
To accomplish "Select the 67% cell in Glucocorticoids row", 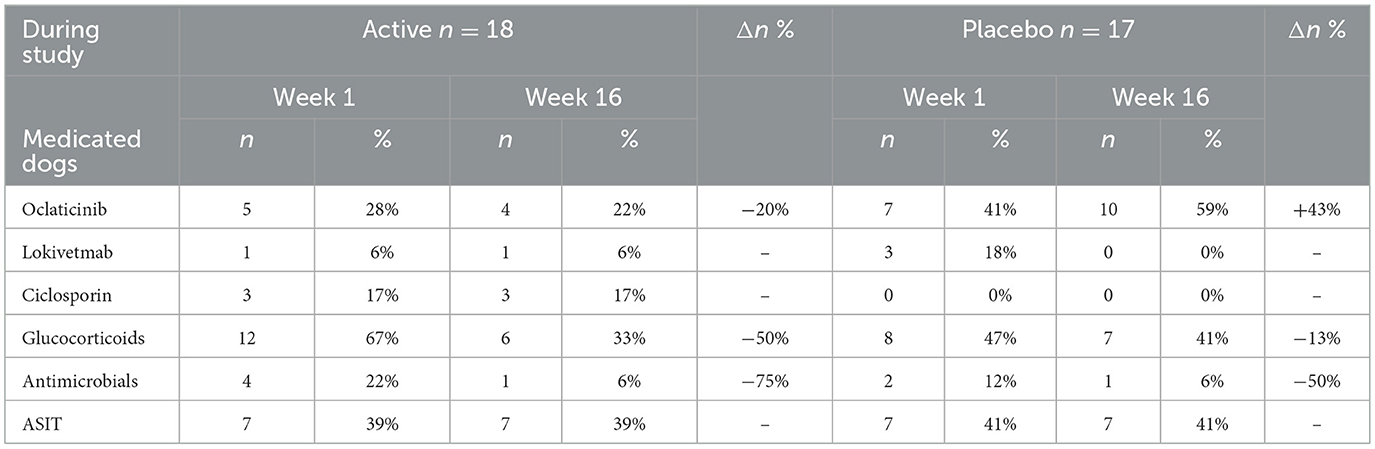I will (381, 338).
